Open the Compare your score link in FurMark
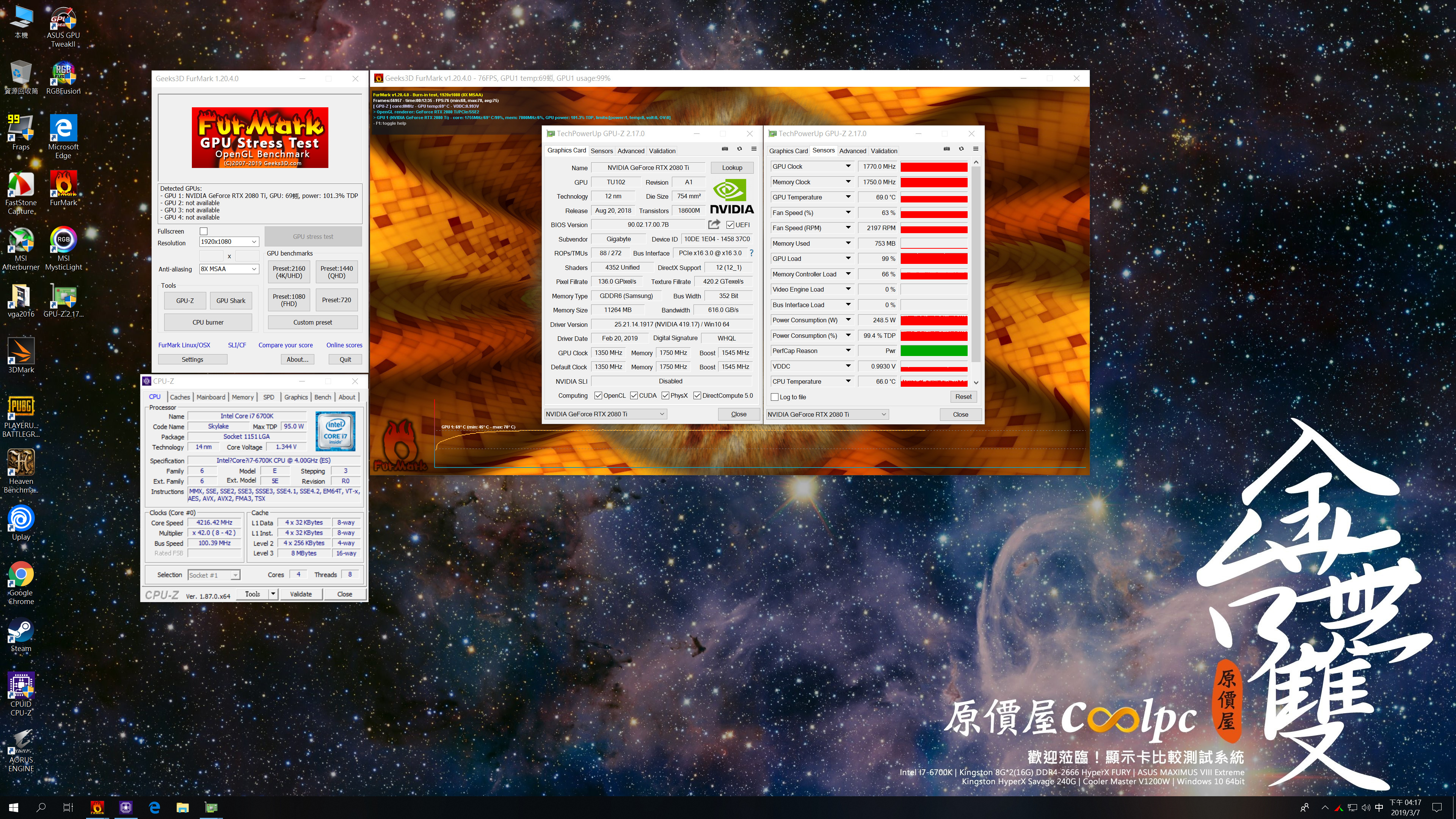Image resolution: width=1456 pixels, height=819 pixels. click(x=286, y=345)
